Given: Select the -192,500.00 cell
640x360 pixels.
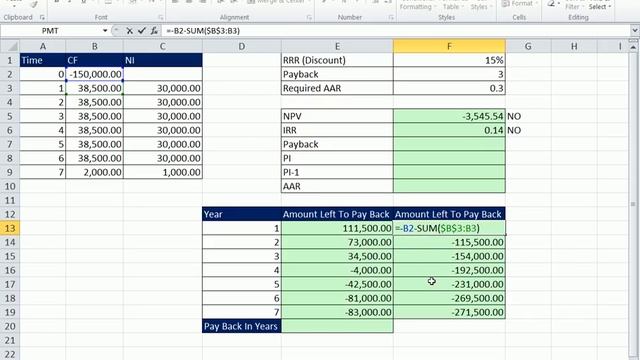Looking at the screenshot, I should click(449, 270).
